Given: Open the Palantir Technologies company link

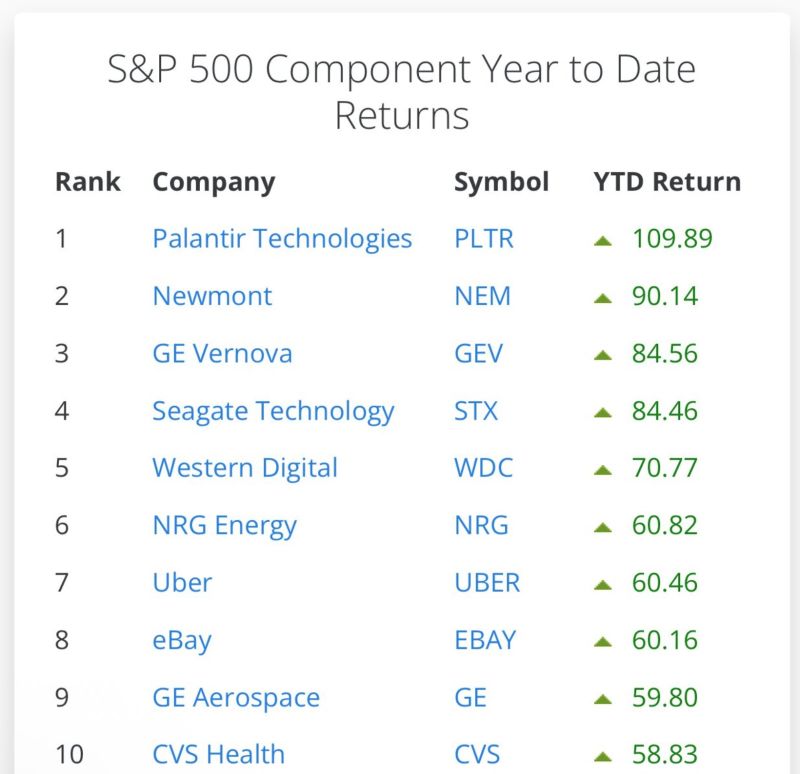Looking at the screenshot, I should coord(282,239).
